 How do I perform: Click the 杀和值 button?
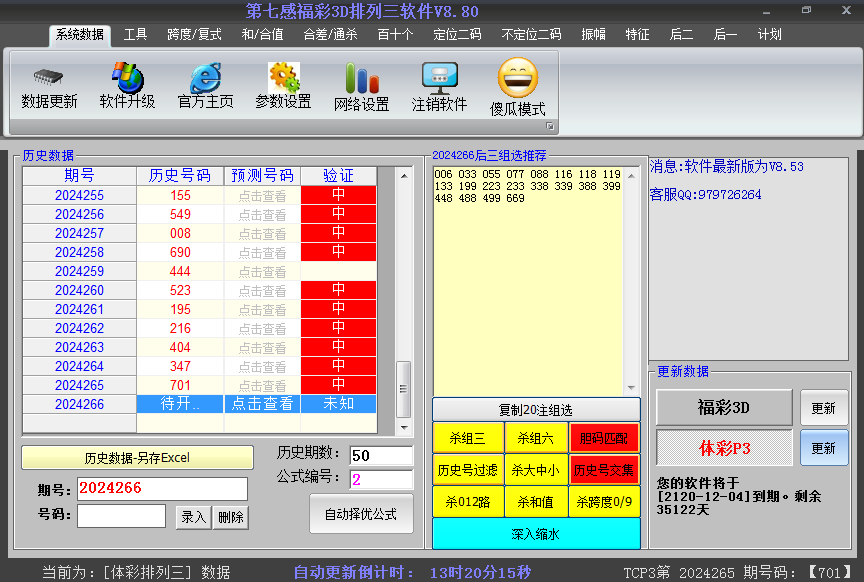click(x=536, y=502)
